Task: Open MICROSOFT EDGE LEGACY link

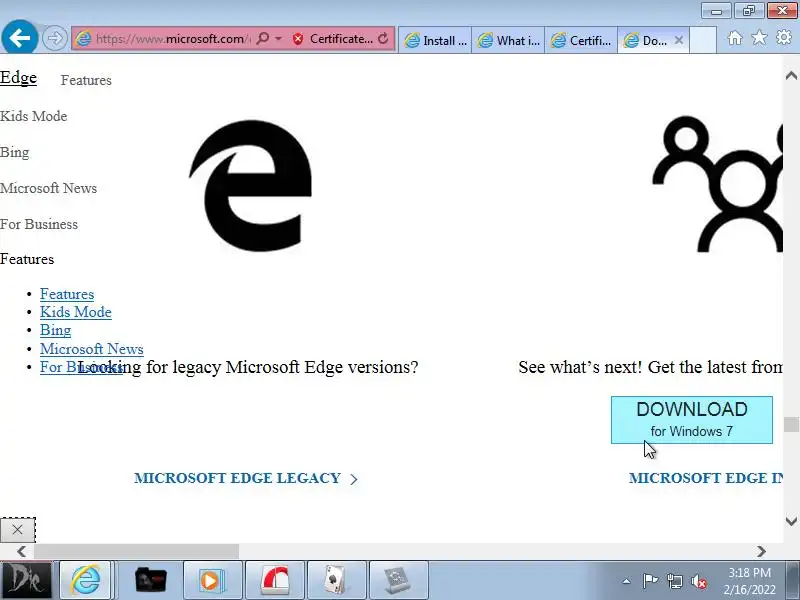Action: point(238,478)
